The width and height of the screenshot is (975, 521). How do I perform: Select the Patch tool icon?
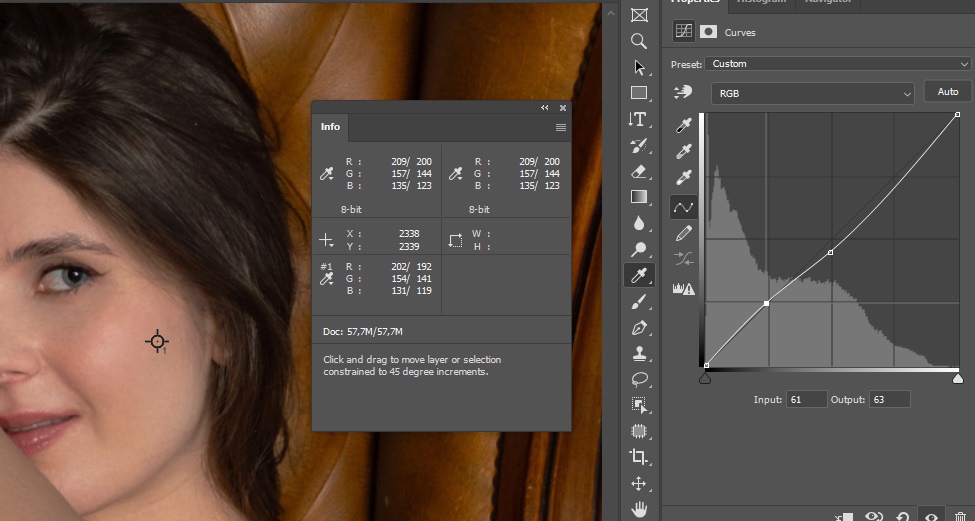click(x=639, y=431)
